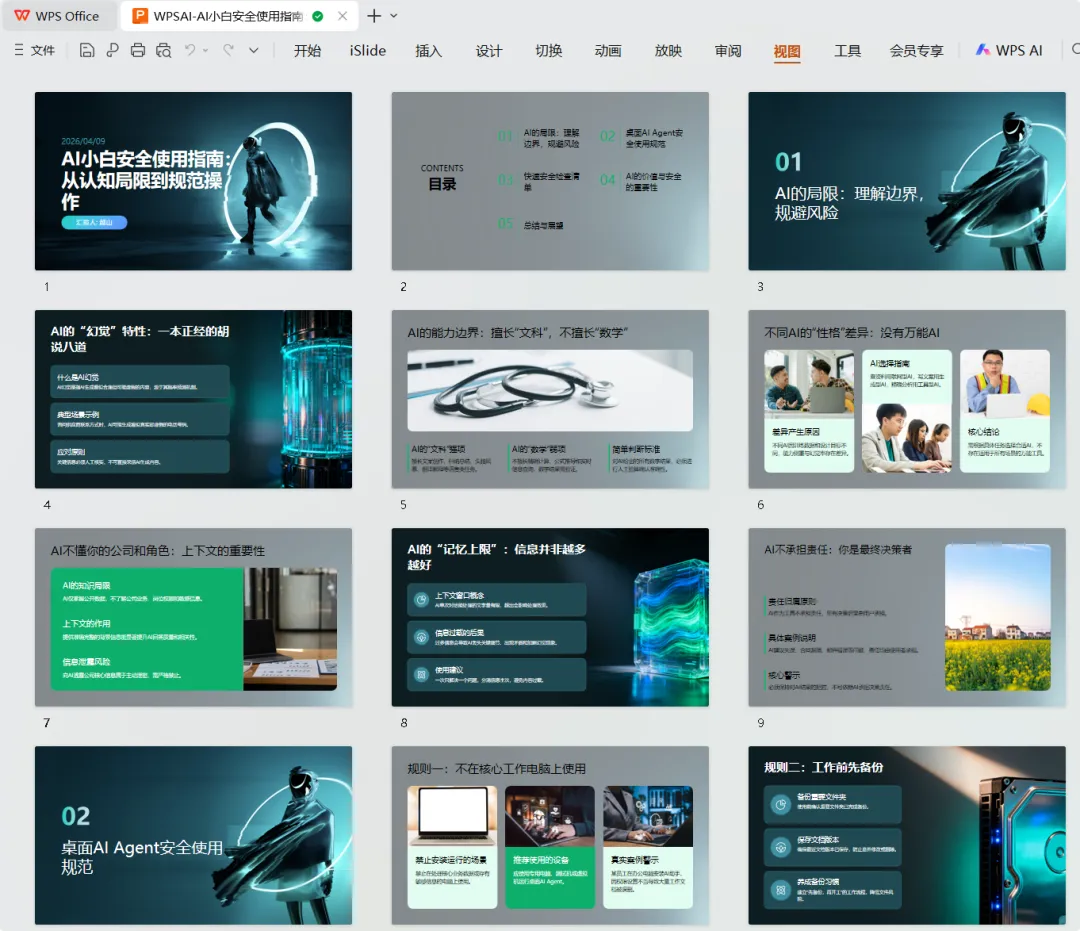Viewport: 1080px width, 931px height.
Task: Click the export/share icon beside Save
Action: (112, 50)
